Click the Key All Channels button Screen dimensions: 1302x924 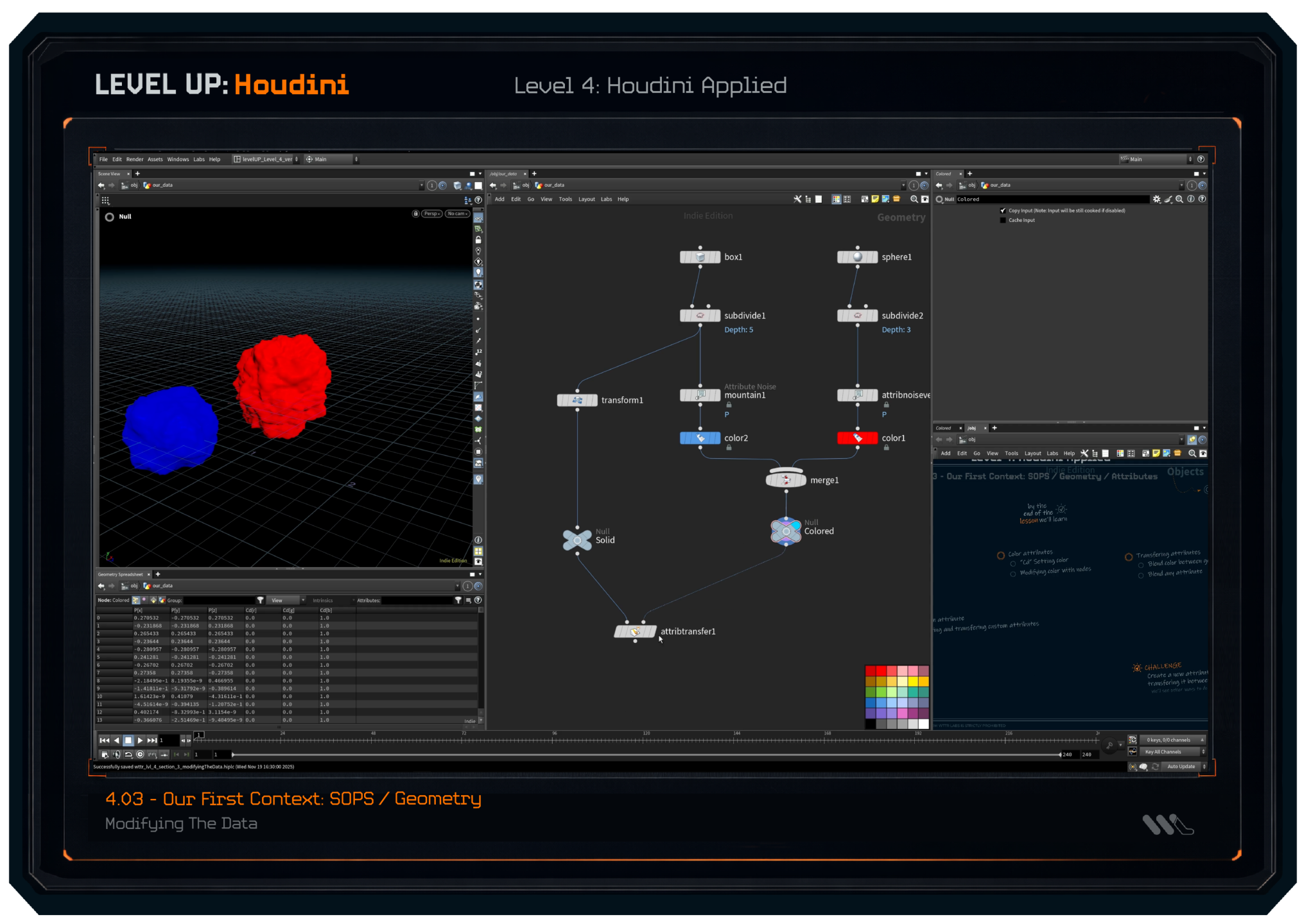click(x=1163, y=752)
